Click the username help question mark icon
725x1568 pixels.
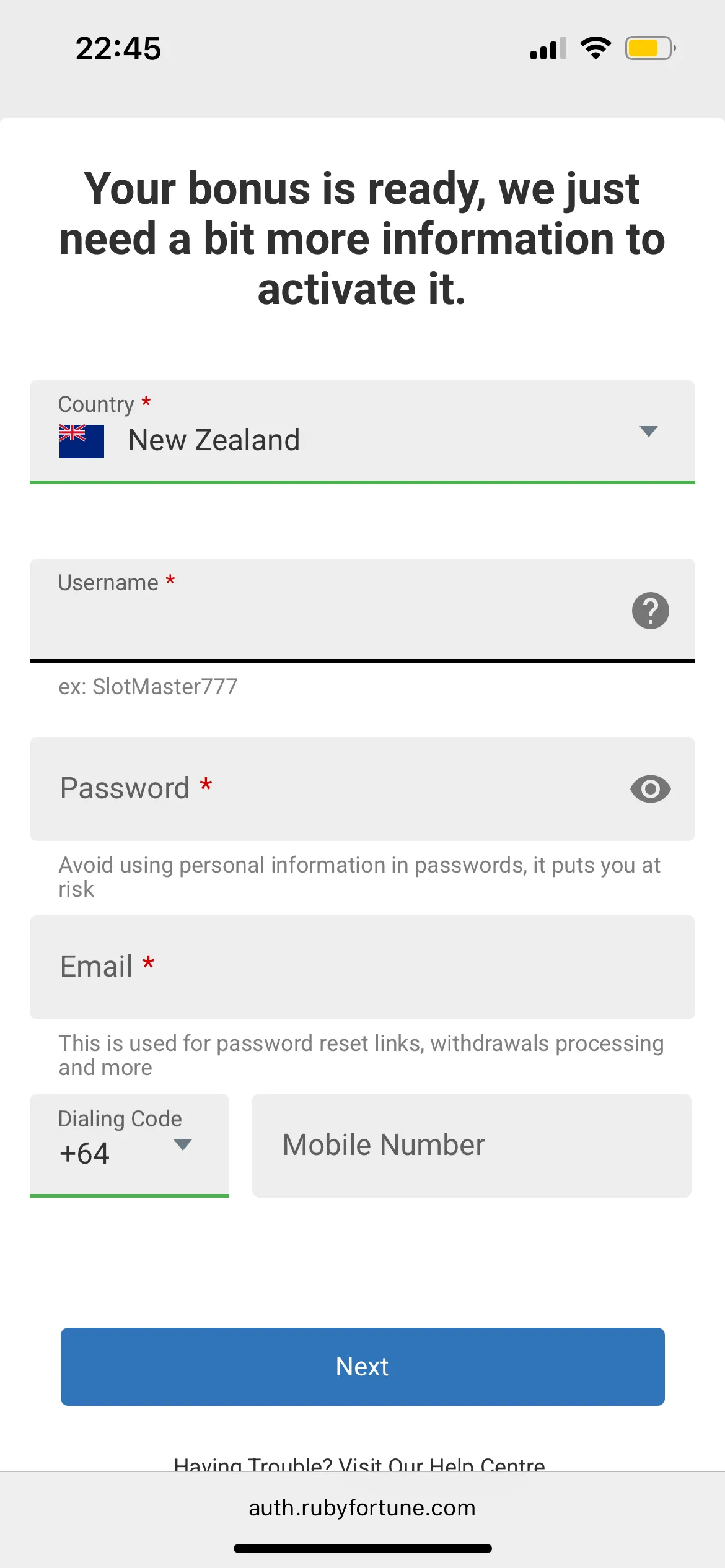(650, 611)
